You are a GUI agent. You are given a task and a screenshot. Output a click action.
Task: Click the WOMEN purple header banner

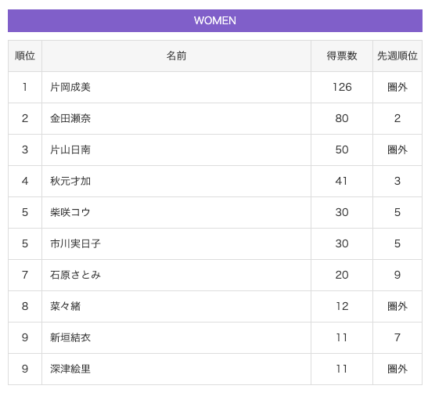(x=215, y=21)
